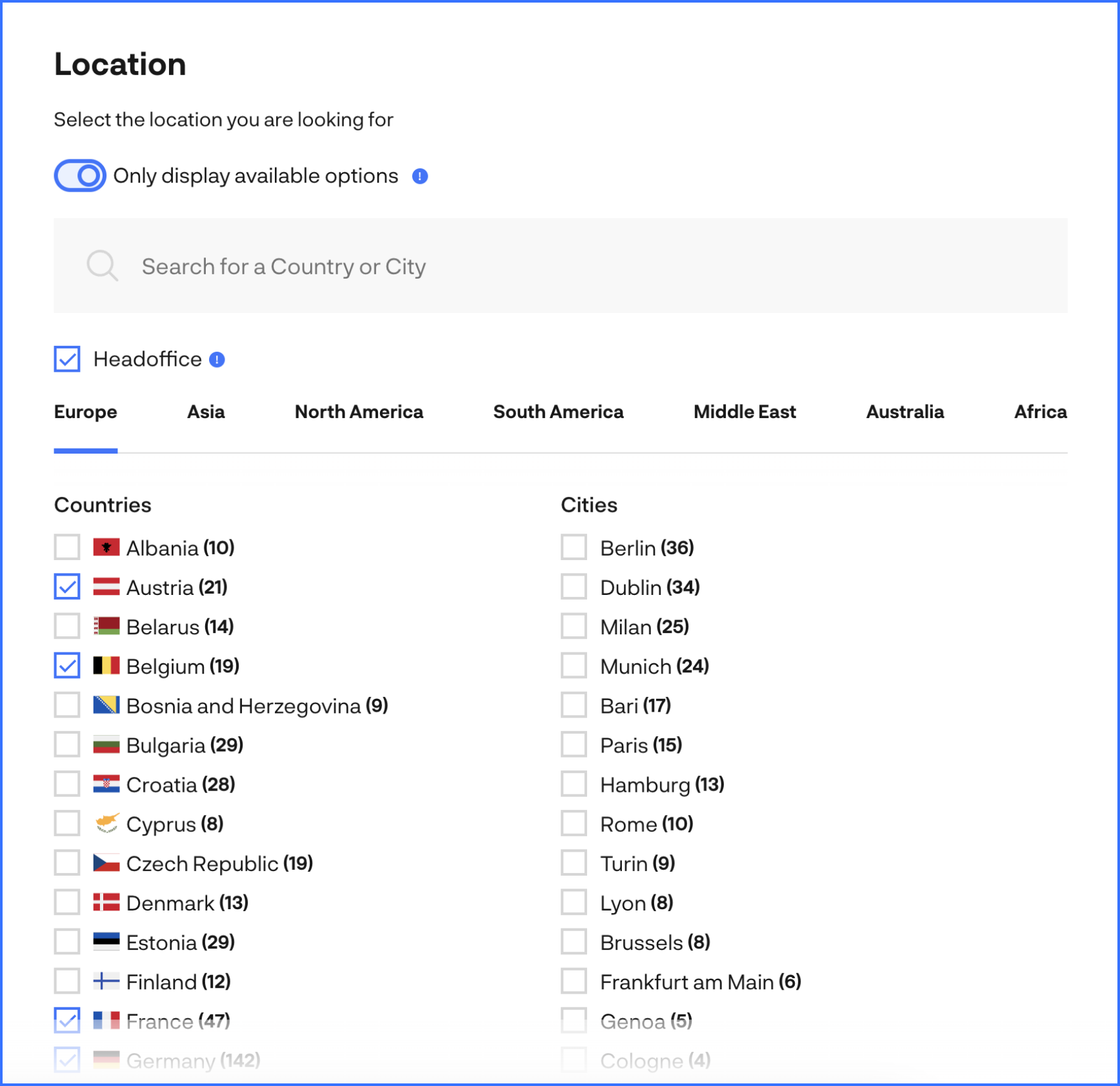Screen dimensions: 1120x1086
Task: Click the Estonia flag icon
Action: coord(106,941)
